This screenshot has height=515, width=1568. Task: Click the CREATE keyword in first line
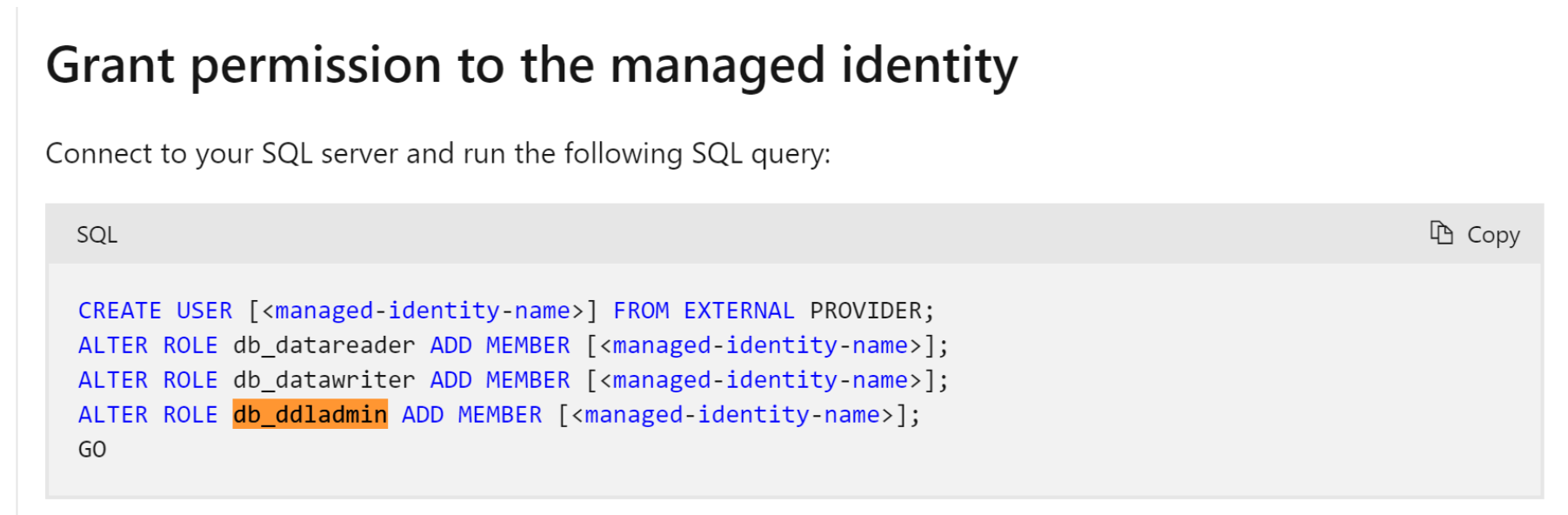click(120, 311)
